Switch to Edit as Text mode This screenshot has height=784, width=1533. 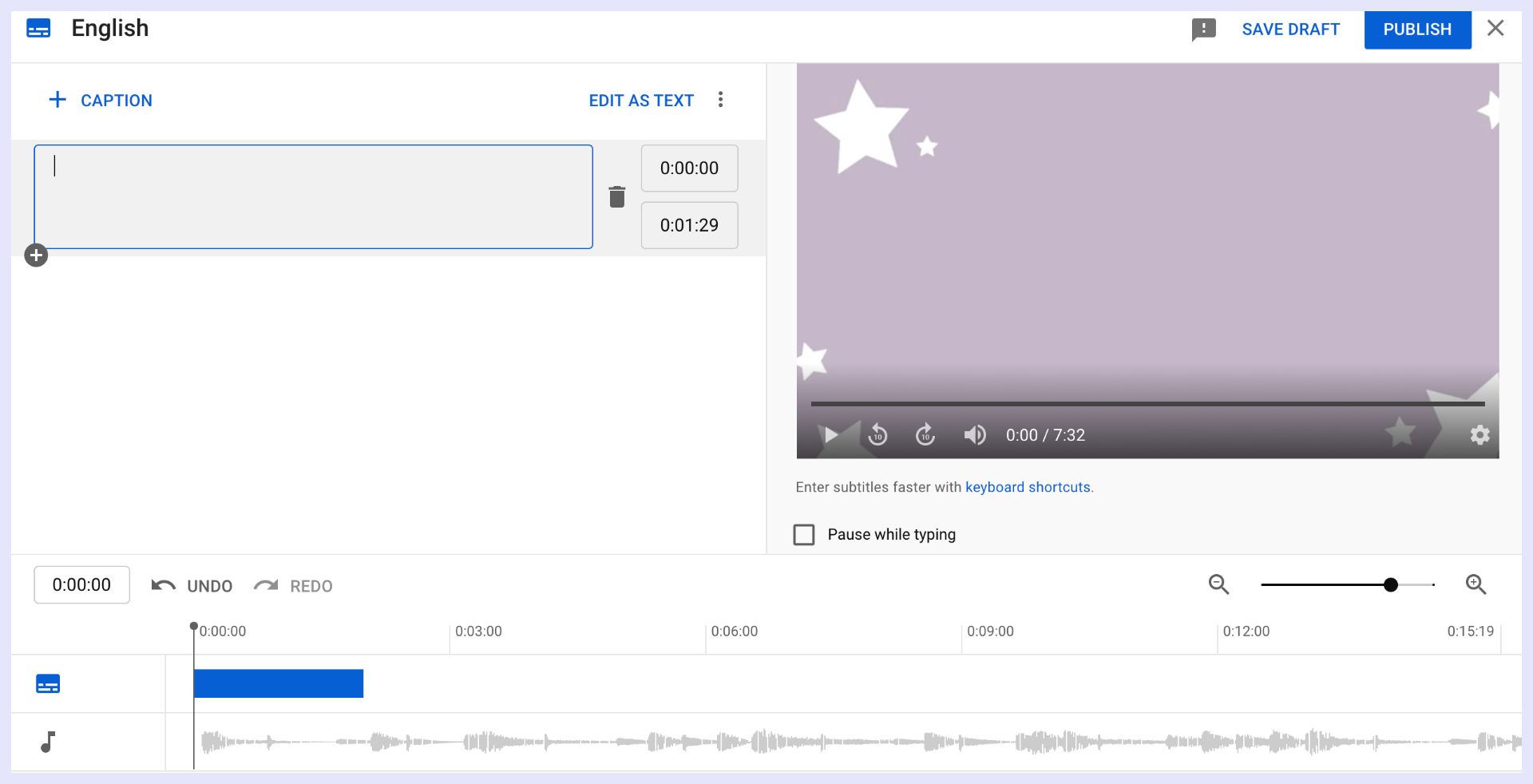click(x=640, y=101)
